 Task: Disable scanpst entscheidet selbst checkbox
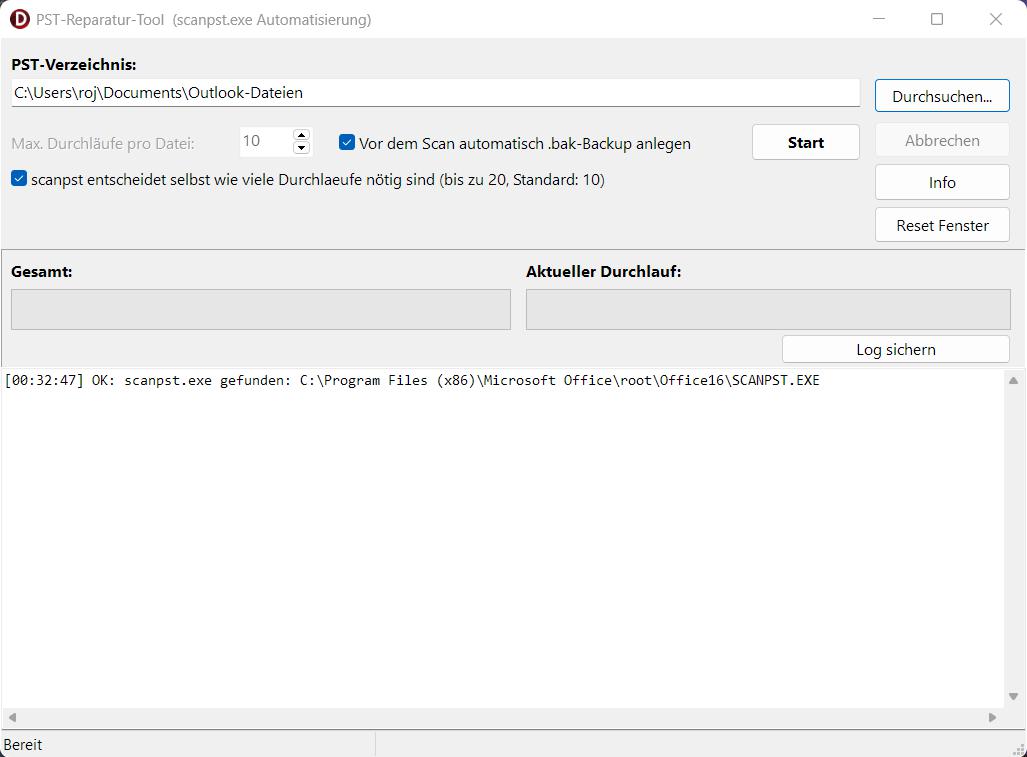coord(19,180)
